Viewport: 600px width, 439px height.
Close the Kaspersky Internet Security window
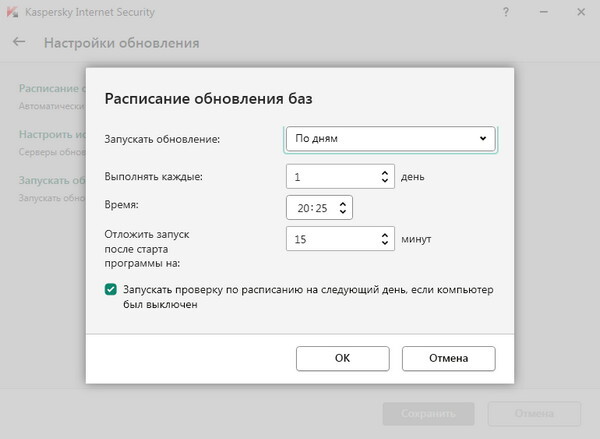pos(579,13)
